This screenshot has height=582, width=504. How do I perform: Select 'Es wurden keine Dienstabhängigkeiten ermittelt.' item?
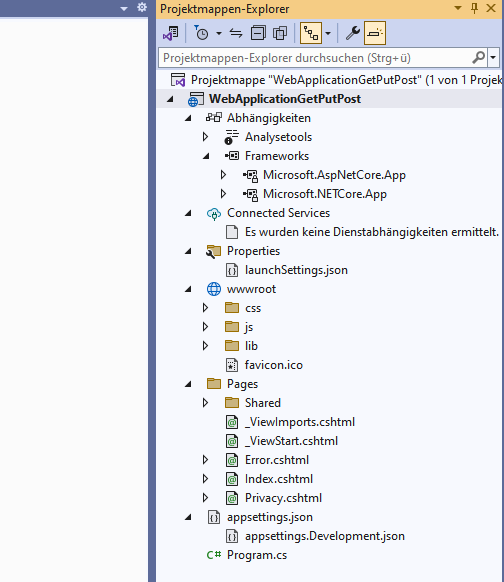pyautogui.click(x=372, y=232)
